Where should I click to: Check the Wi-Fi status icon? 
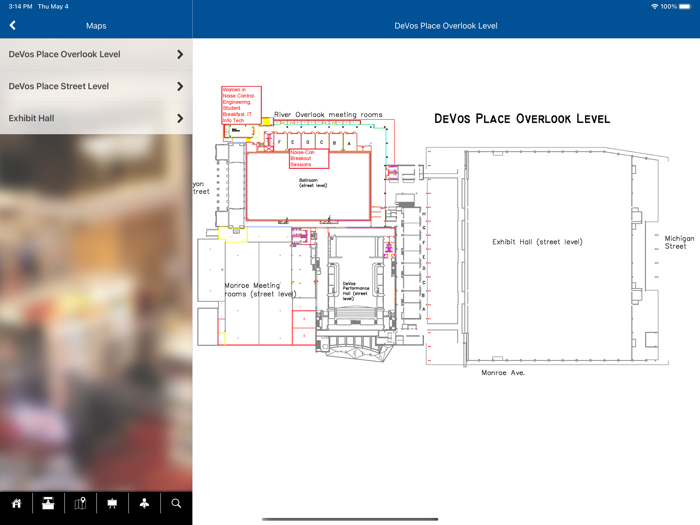[x=655, y=6]
